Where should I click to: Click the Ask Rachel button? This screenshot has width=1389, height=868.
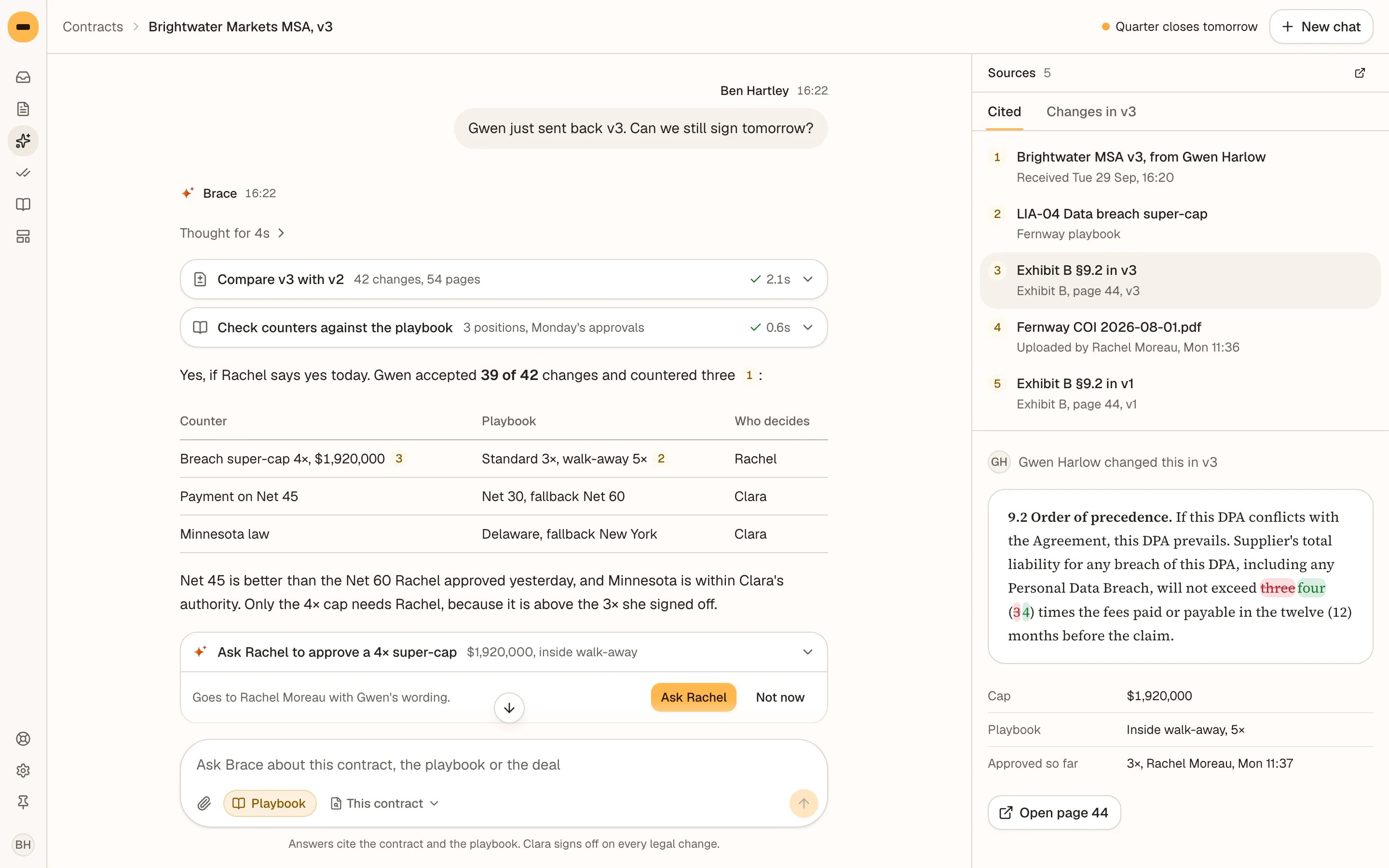(694, 697)
